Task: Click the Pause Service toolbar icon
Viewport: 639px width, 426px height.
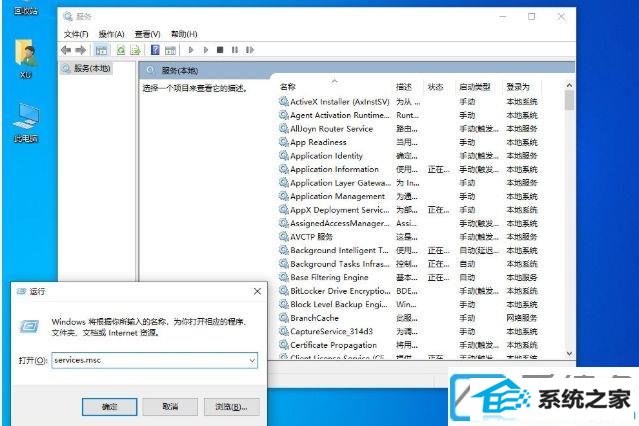Action: click(235, 50)
